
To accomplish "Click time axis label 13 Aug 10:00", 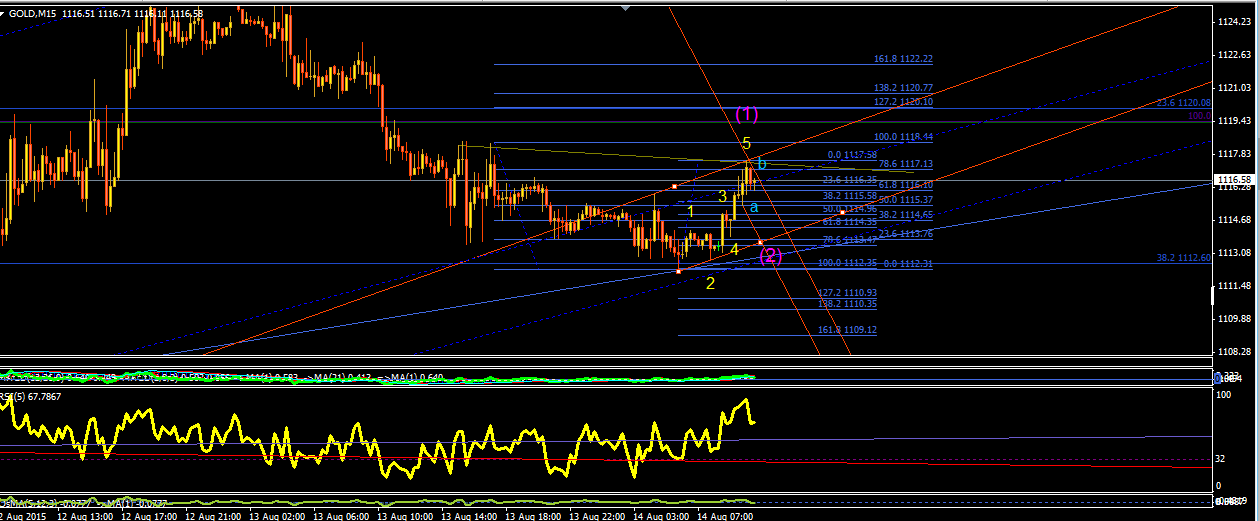I will (406, 516).
